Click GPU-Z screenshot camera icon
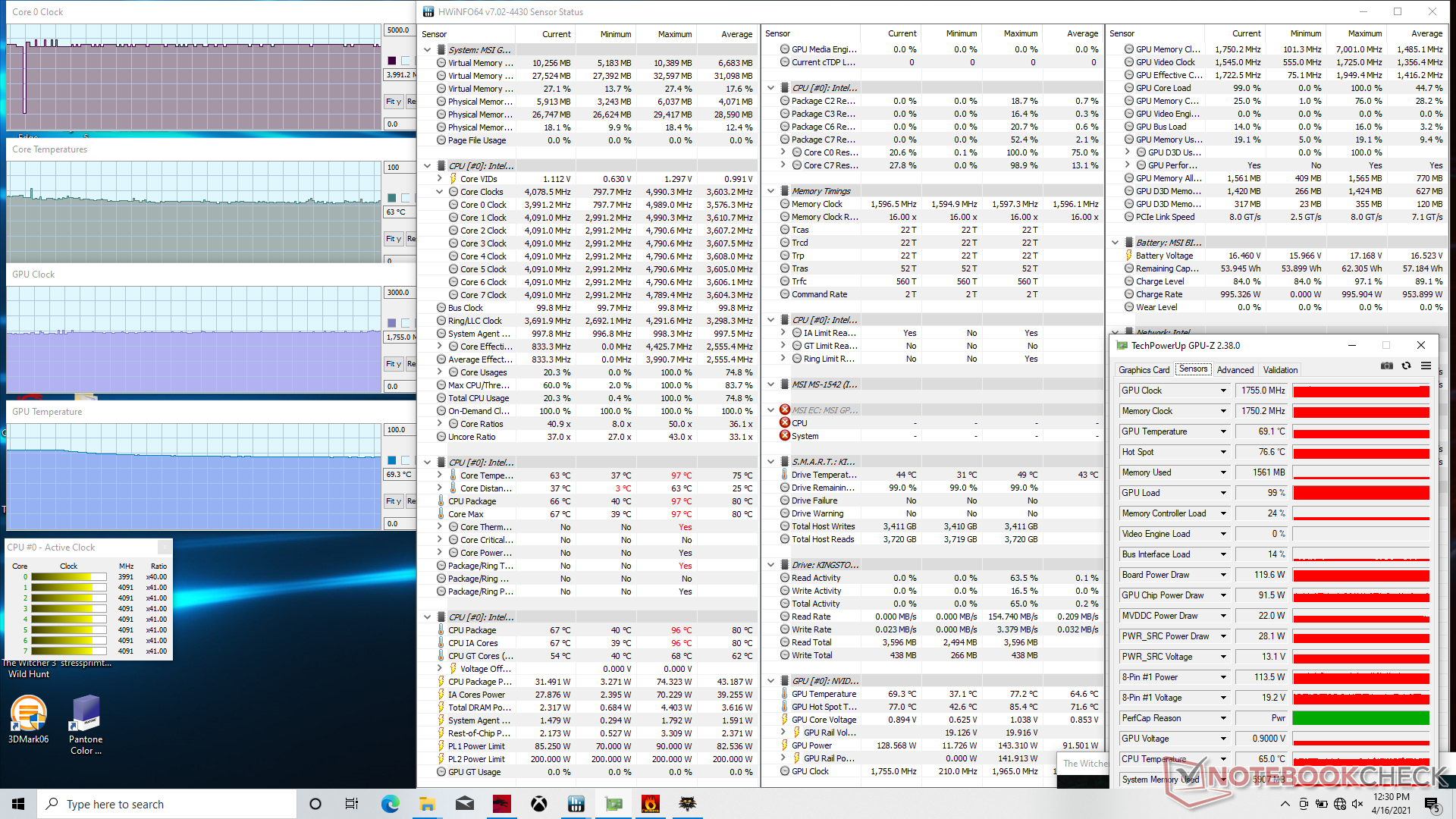The height and width of the screenshot is (819, 1456). [1386, 366]
